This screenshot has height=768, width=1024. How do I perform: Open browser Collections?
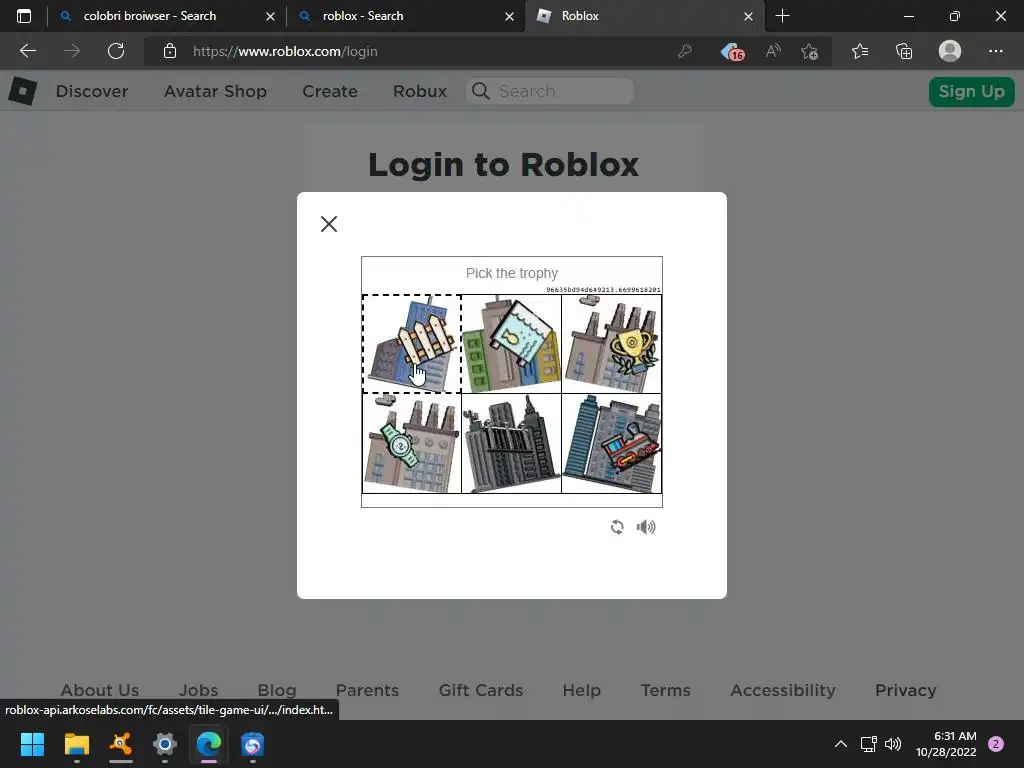(x=904, y=51)
